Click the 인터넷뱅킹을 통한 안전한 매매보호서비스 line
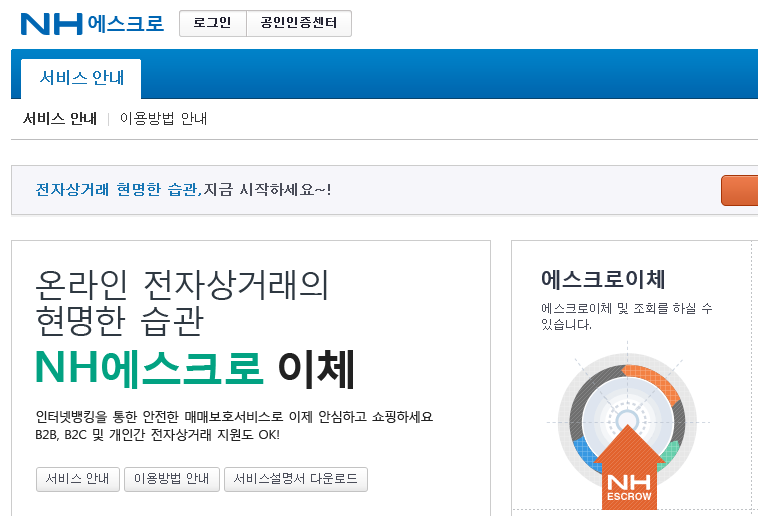758x516 pixels. coord(234,416)
